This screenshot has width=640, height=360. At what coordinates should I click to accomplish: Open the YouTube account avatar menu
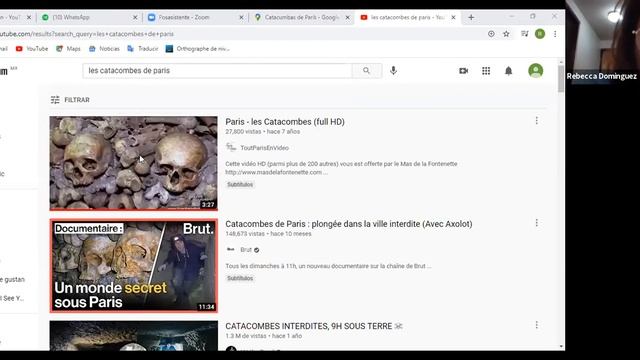tap(536, 71)
